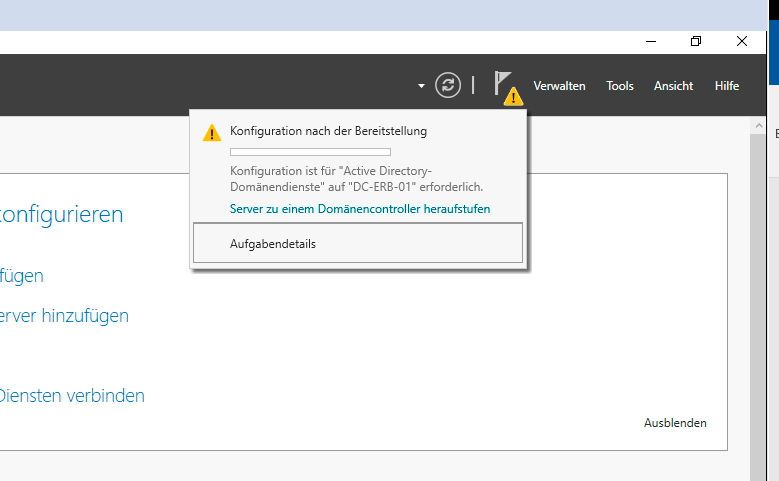779x481 pixels.
Task: Select the 'Konfiguration nach der Bereitstellung' title text
Action: [328, 131]
